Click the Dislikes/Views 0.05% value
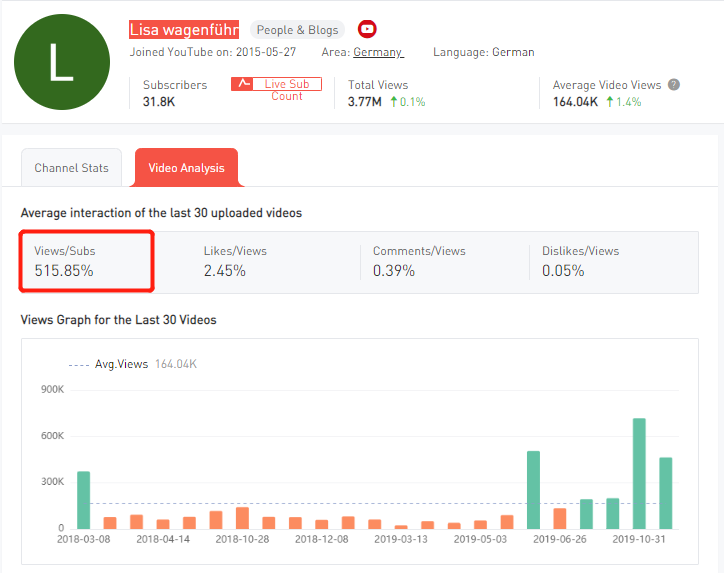724x573 pixels. pos(563,270)
